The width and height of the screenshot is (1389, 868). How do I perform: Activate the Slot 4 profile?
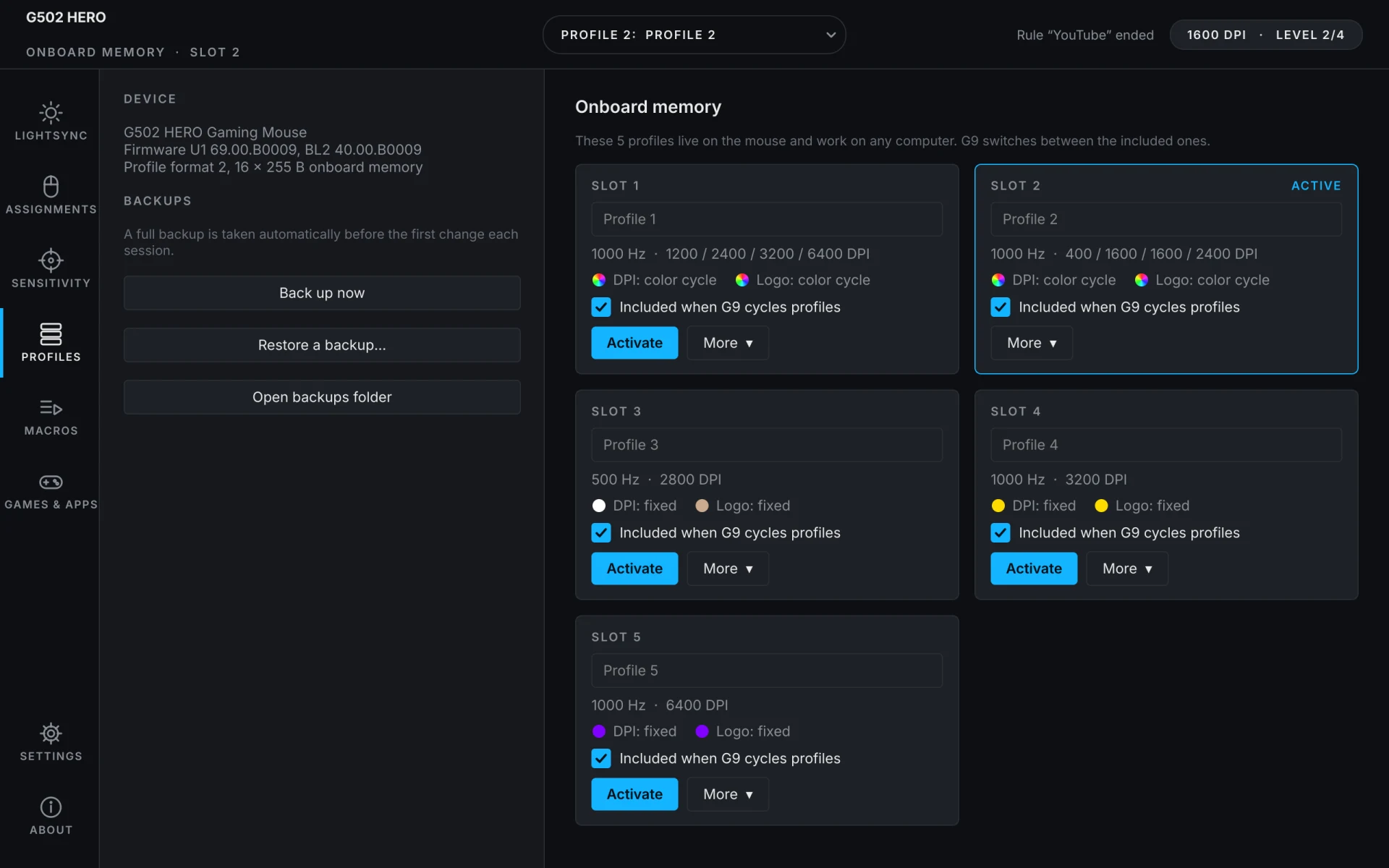tap(1034, 569)
